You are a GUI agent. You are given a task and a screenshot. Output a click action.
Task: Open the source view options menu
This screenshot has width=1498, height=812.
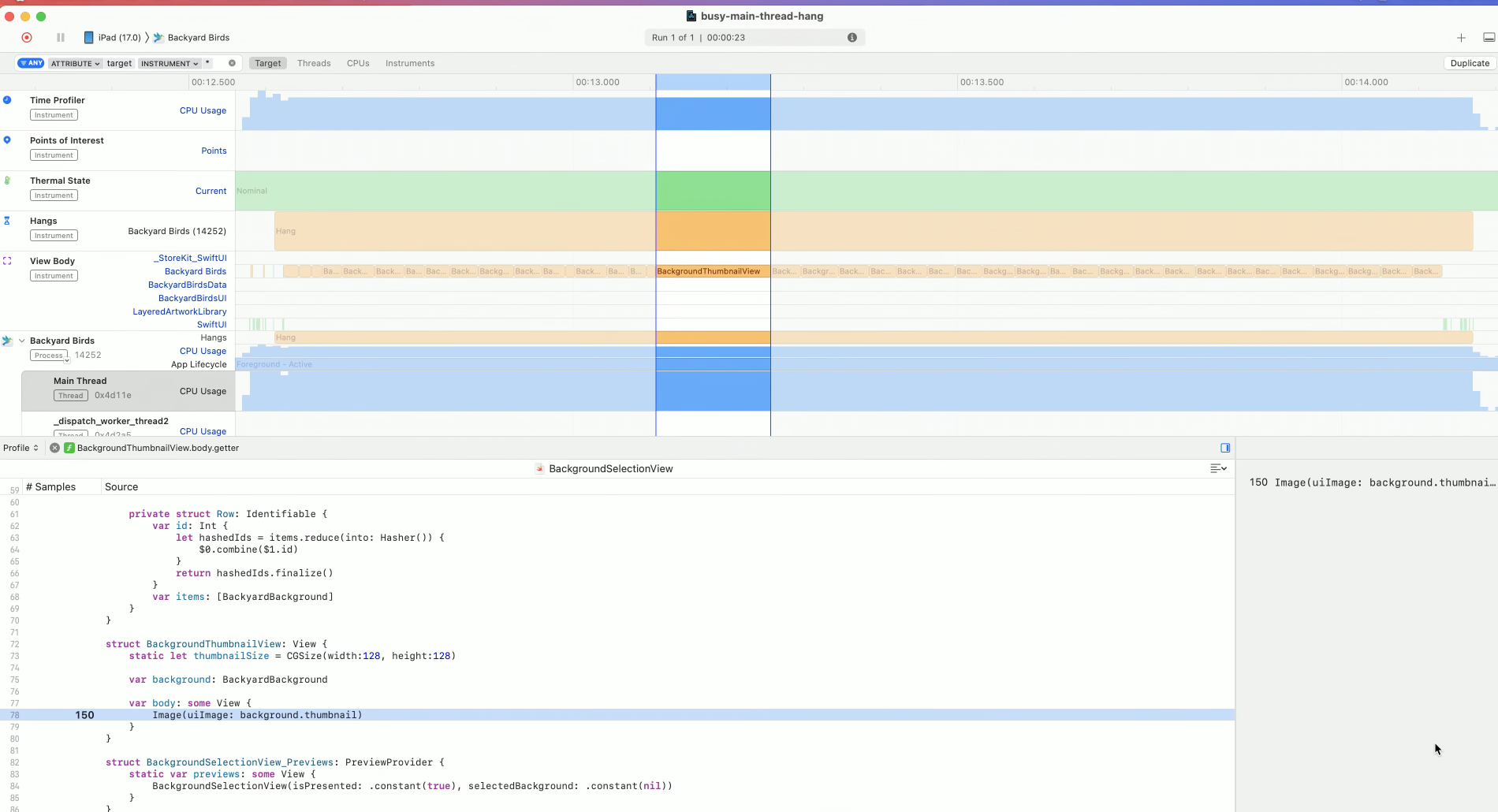pyautogui.click(x=1218, y=468)
